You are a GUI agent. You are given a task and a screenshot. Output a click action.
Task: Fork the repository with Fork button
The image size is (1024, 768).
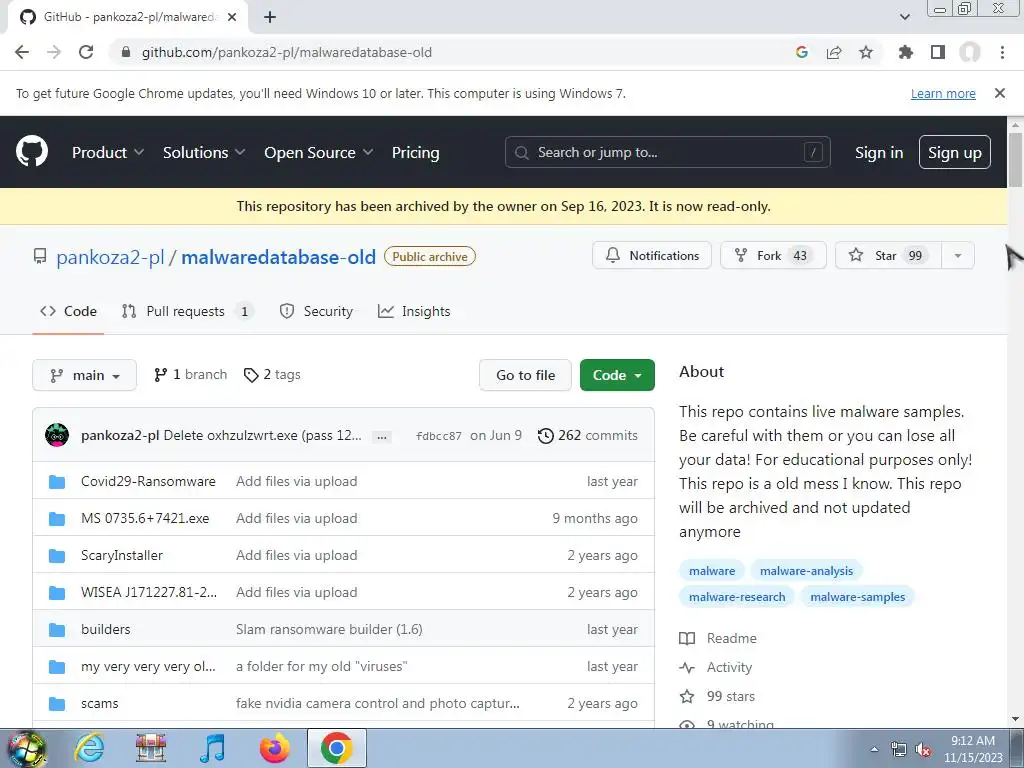(773, 255)
